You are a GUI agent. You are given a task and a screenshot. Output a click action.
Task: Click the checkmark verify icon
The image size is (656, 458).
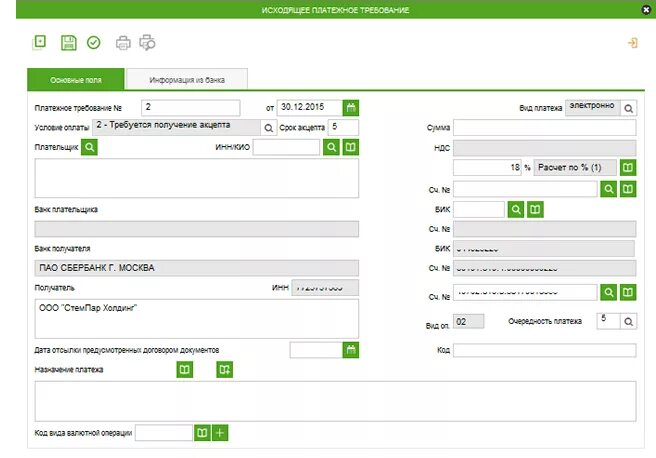tap(94, 43)
